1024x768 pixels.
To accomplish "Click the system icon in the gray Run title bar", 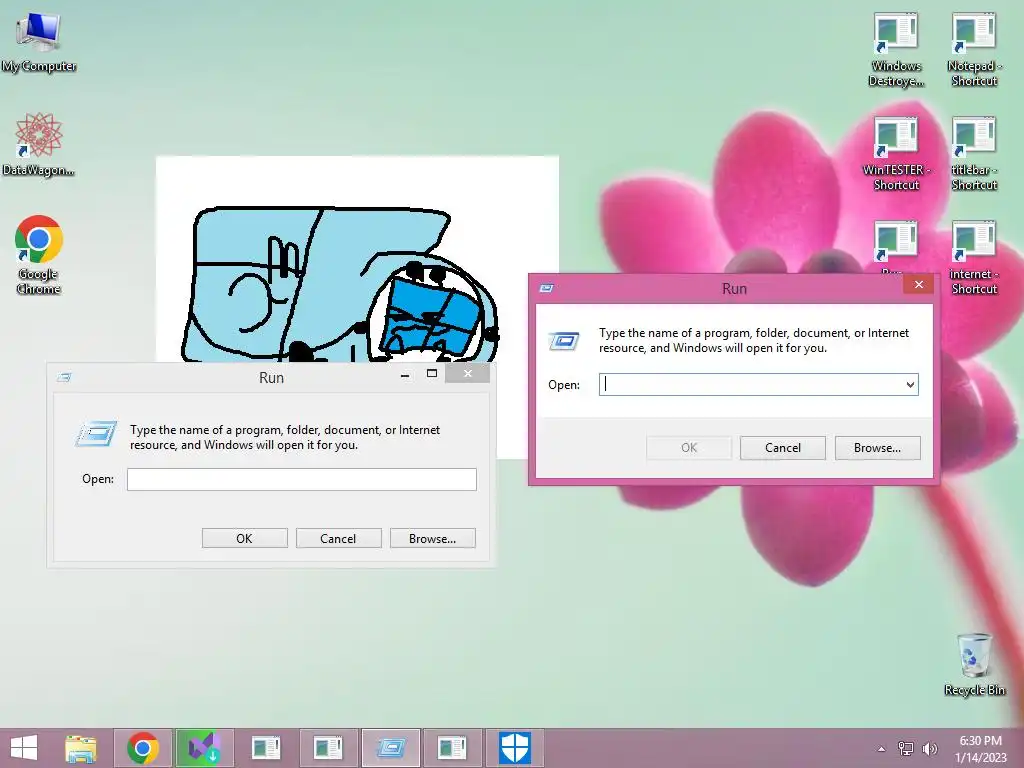I will pyautogui.click(x=64, y=377).
